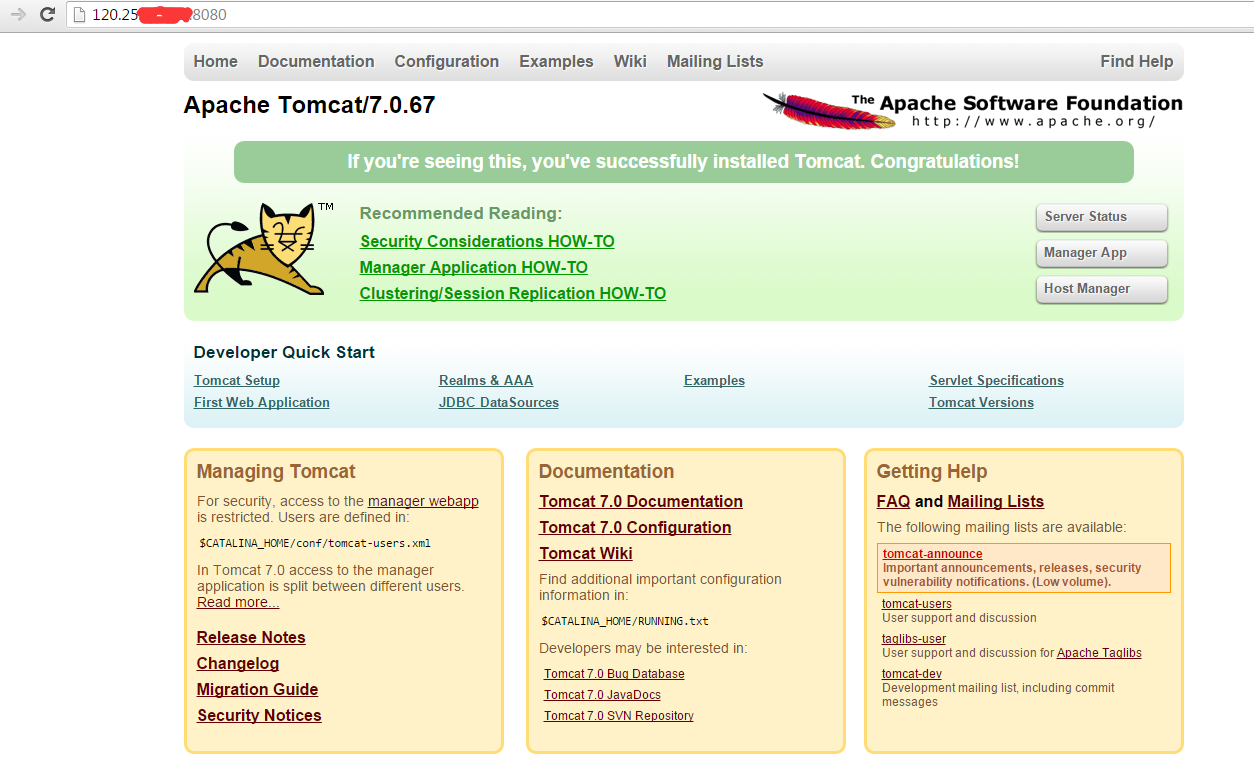Open the Tomcat Setup link
The width and height of the screenshot is (1254, 782).
point(237,380)
